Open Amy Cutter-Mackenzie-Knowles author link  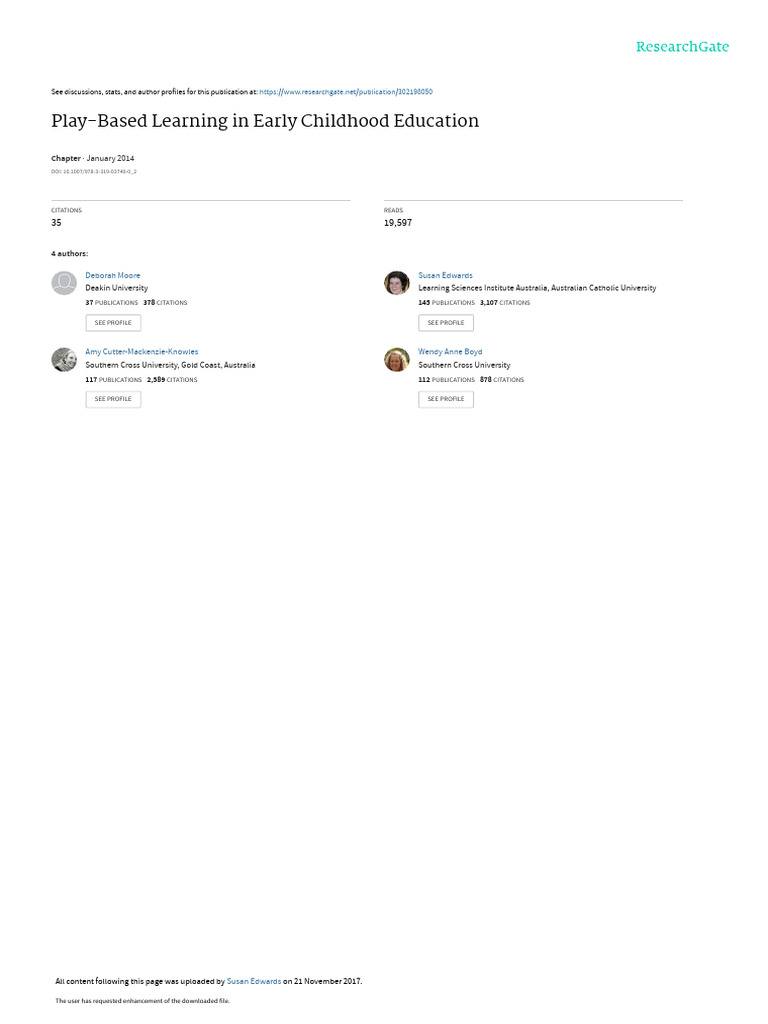tap(142, 351)
